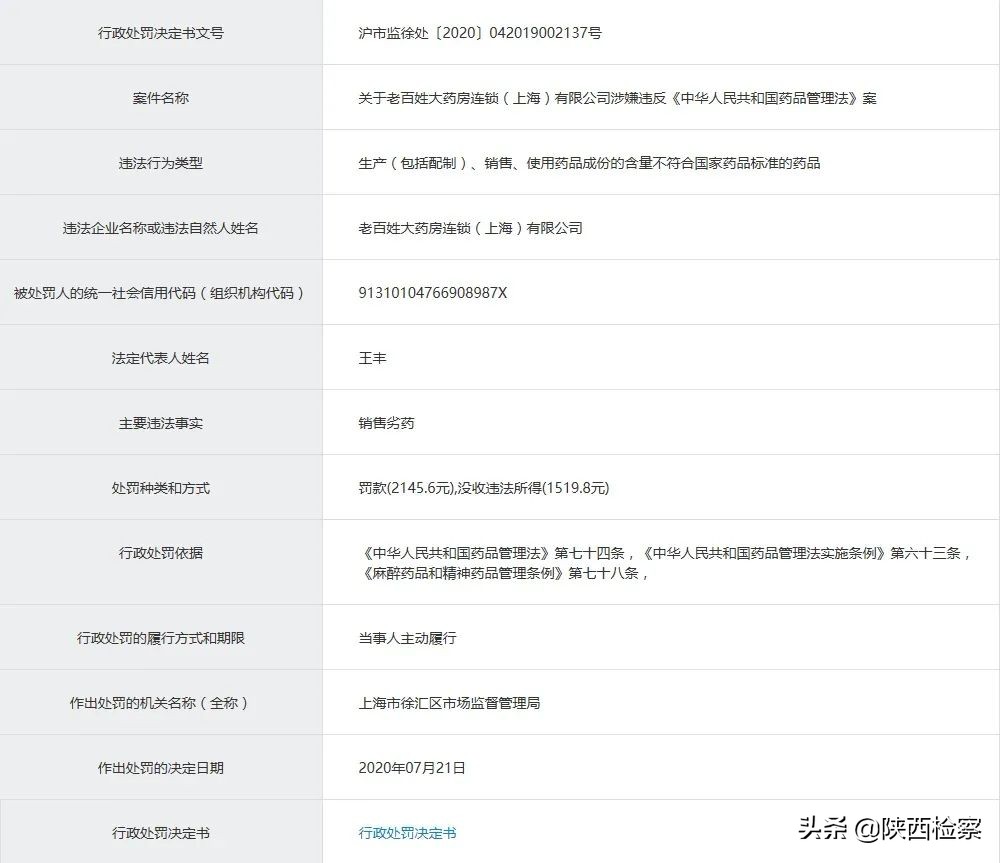This screenshot has width=1004, height=863.
Task: Select the compliance method 当事人主动履行
Action: click(x=405, y=637)
